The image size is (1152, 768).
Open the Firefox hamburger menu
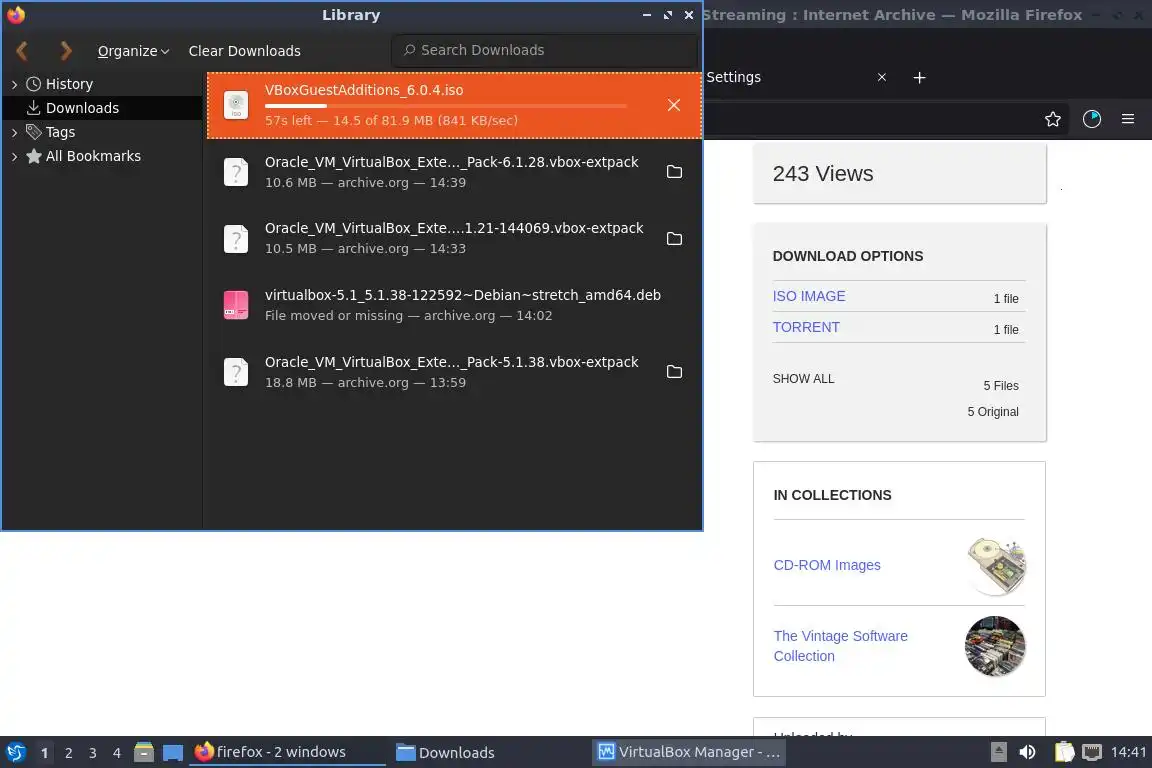point(1128,119)
